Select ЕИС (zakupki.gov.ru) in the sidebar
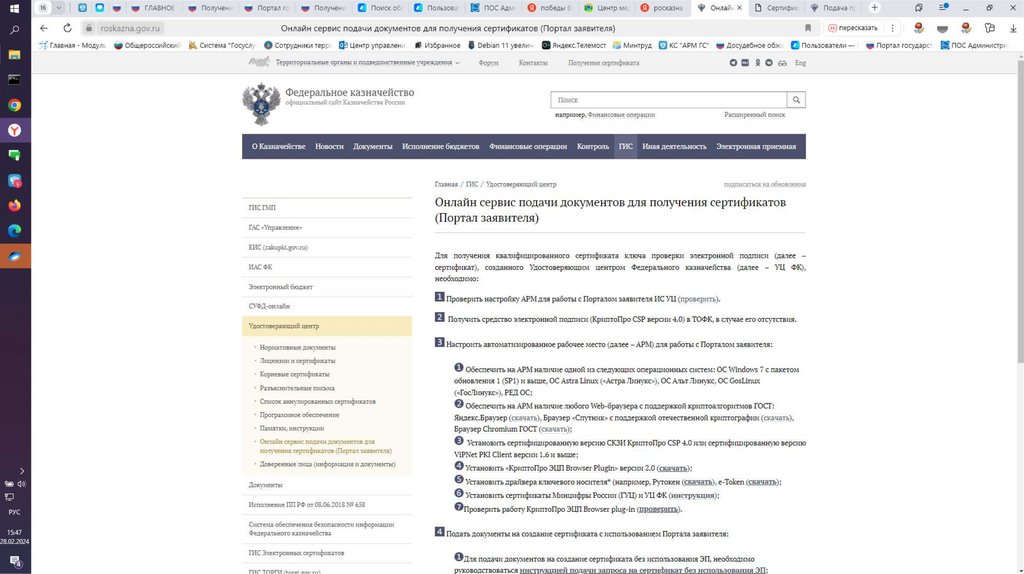The width and height of the screenshot is (1024, 574). (x=327, y=247)
